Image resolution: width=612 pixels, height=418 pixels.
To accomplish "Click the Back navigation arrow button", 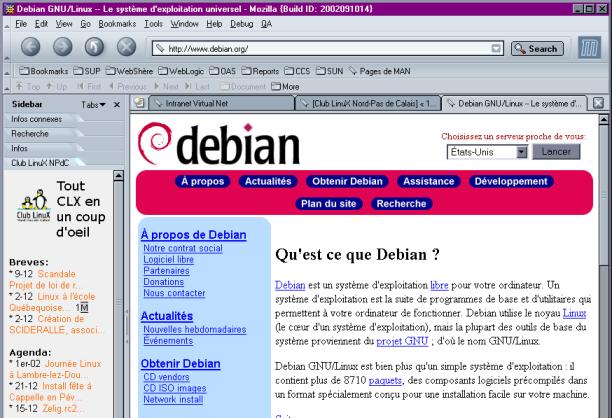I will tap(32, 48).
